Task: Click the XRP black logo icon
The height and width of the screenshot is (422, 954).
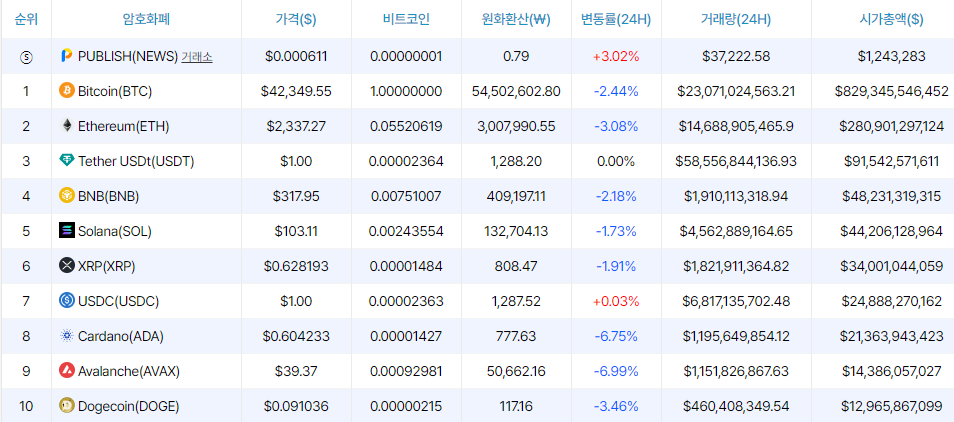Action: (x=67, y=266)
